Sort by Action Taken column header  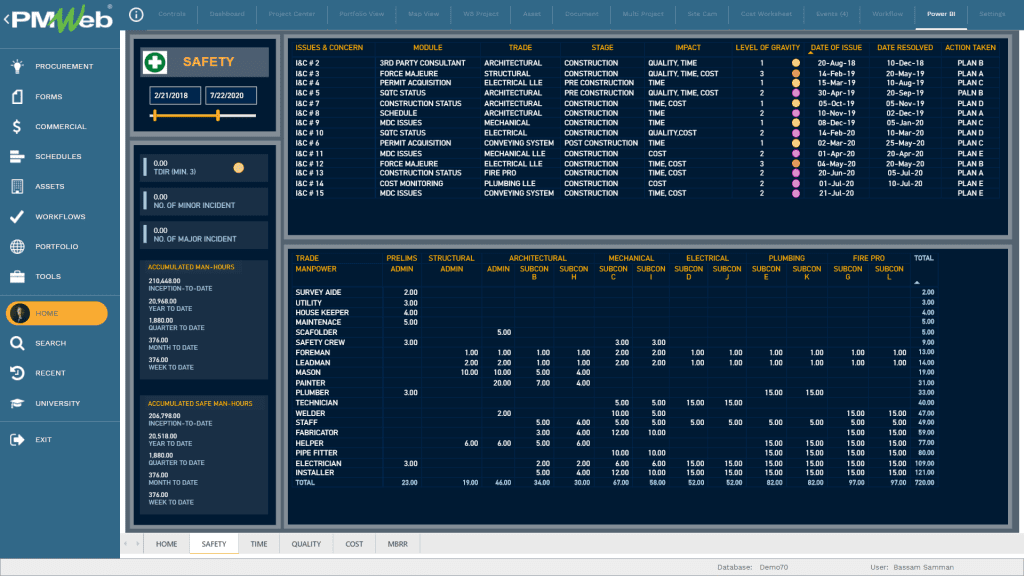(970, 48)
